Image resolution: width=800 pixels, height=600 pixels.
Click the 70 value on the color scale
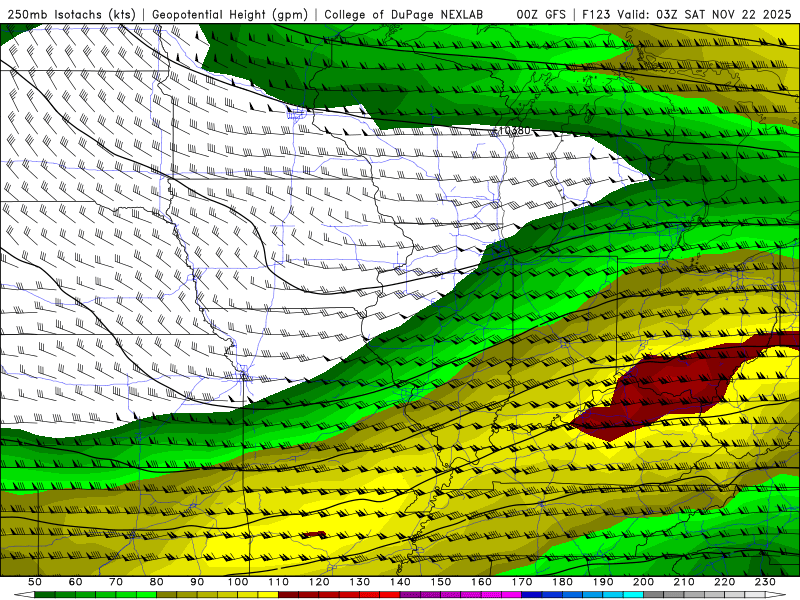pyautogui.click(x=116, y=582)
